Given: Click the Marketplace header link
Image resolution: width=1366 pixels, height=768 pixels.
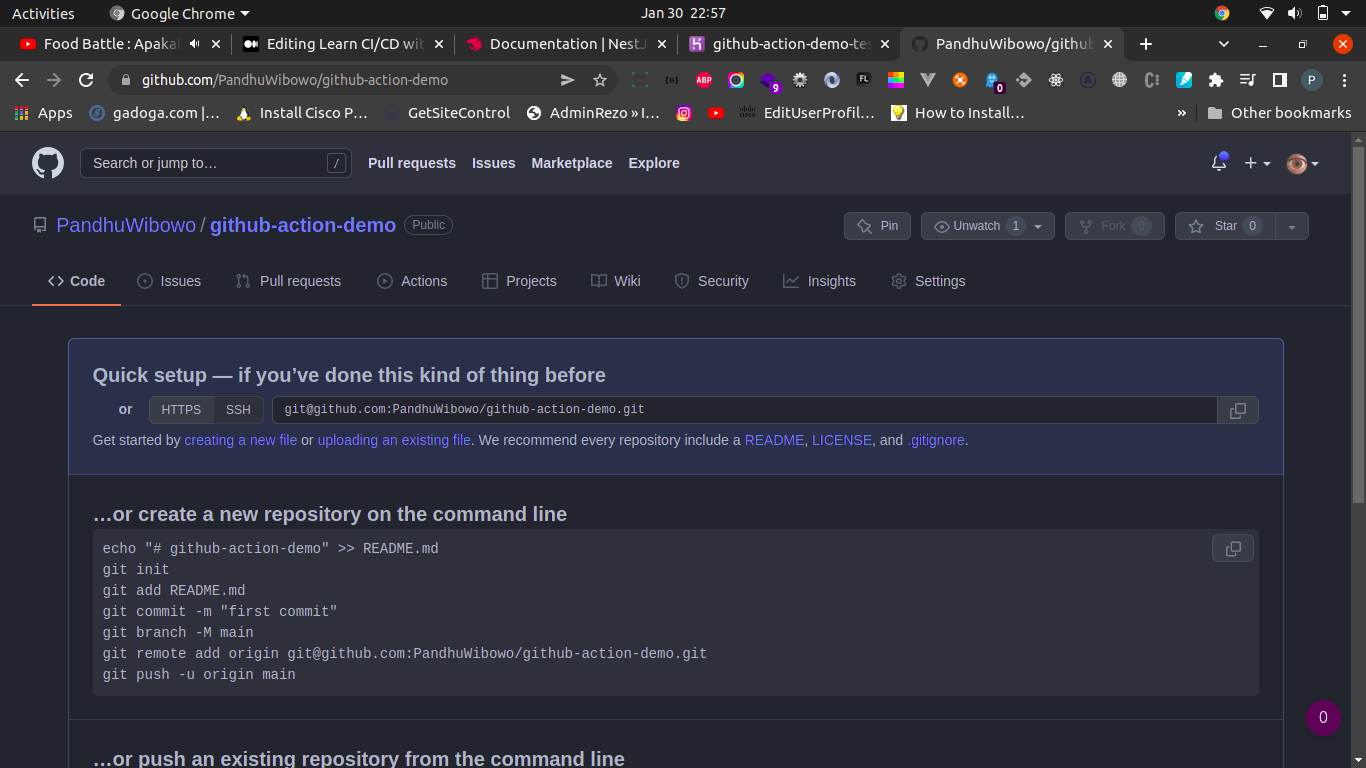Looking at the screenshot, I should point(572,163).
